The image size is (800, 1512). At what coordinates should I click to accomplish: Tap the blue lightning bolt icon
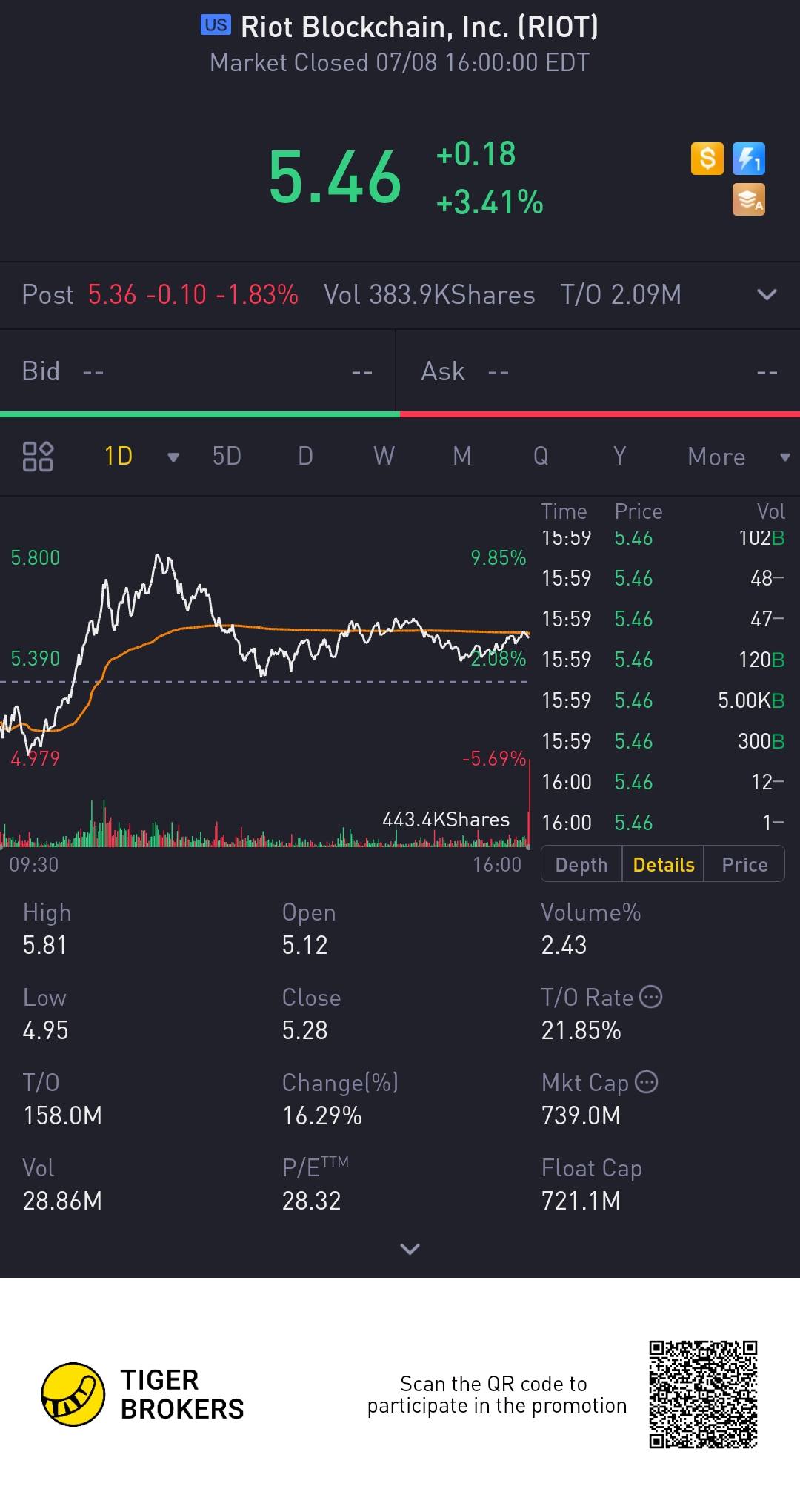[749, 159]
